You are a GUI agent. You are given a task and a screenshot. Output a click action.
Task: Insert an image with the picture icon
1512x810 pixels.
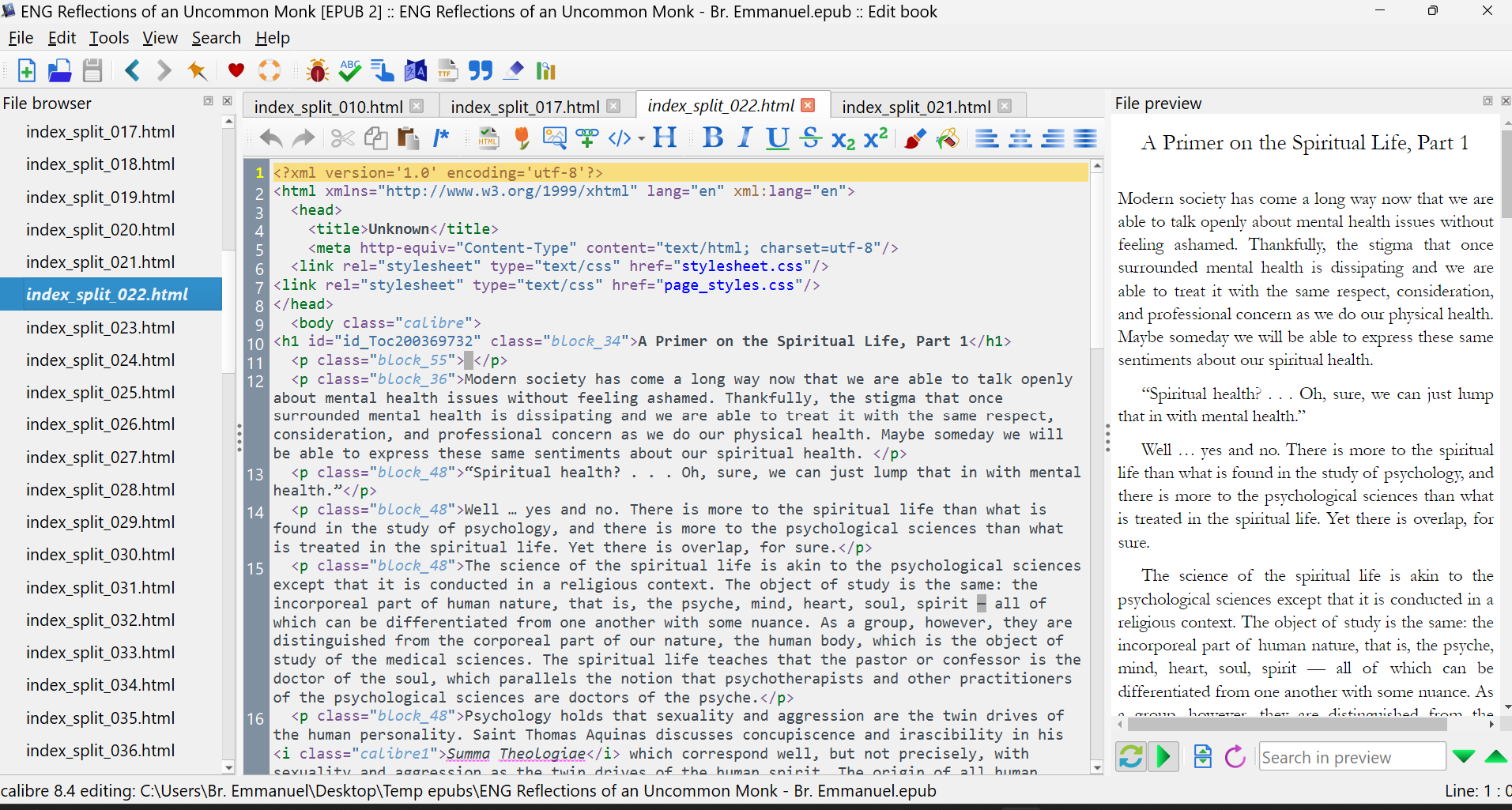coord(555,138)
